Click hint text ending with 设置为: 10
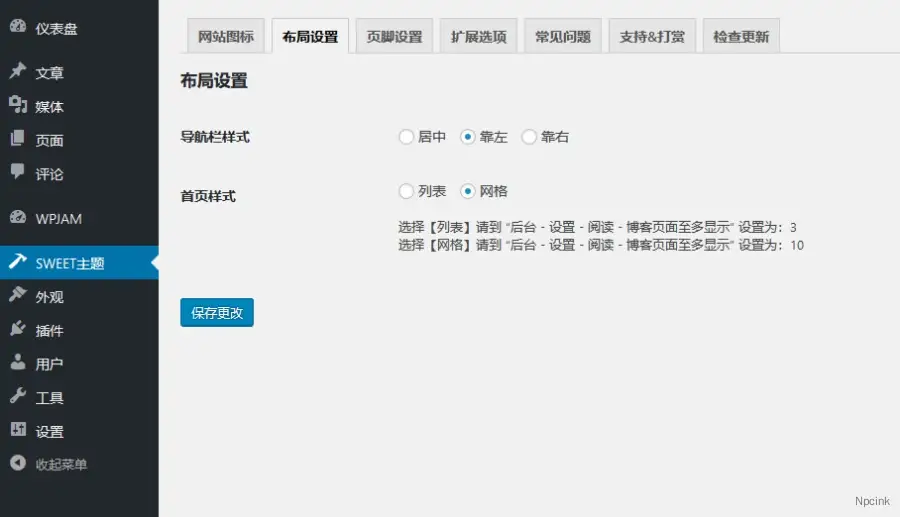This screenshot has width=900, height=517. click(x=601, y=245)
